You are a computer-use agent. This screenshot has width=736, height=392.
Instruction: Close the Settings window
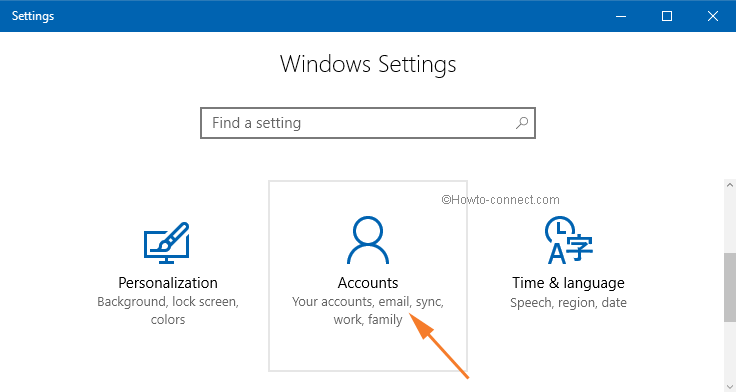click(x=713, y=16)
